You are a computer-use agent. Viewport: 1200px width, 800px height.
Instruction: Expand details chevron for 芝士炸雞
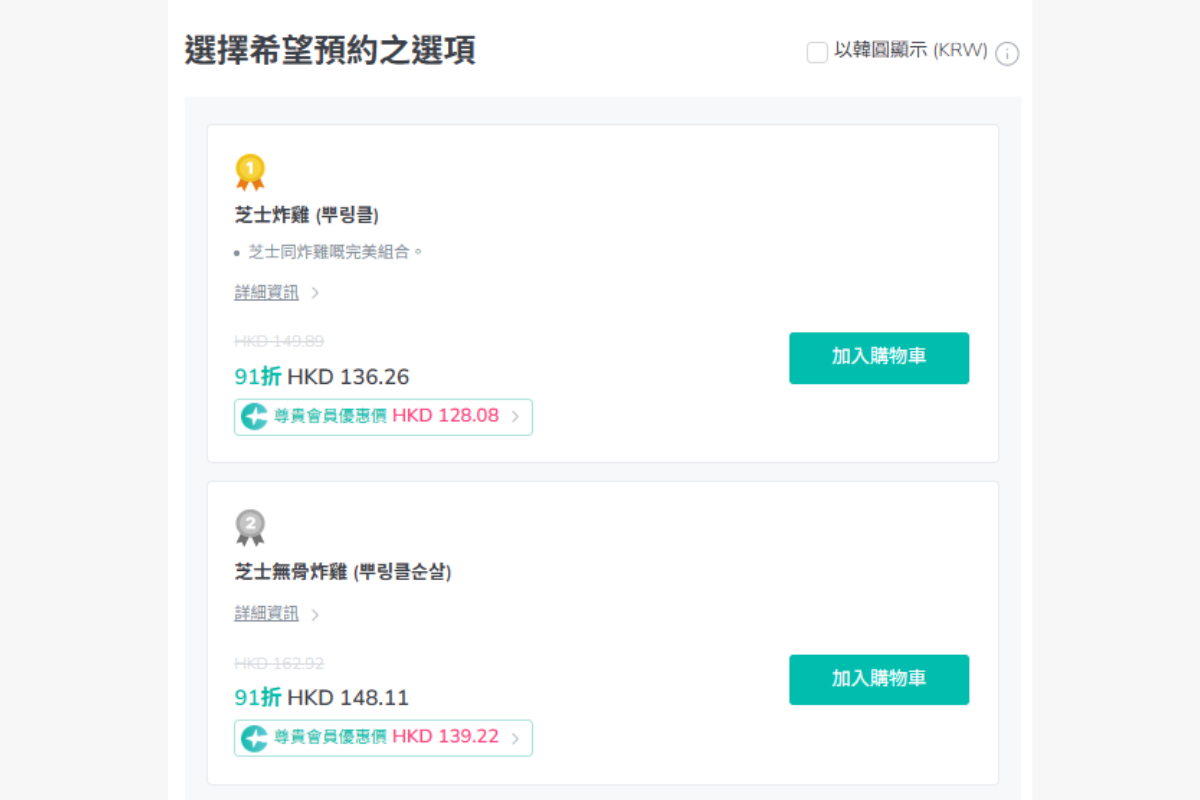coord(315,293)
